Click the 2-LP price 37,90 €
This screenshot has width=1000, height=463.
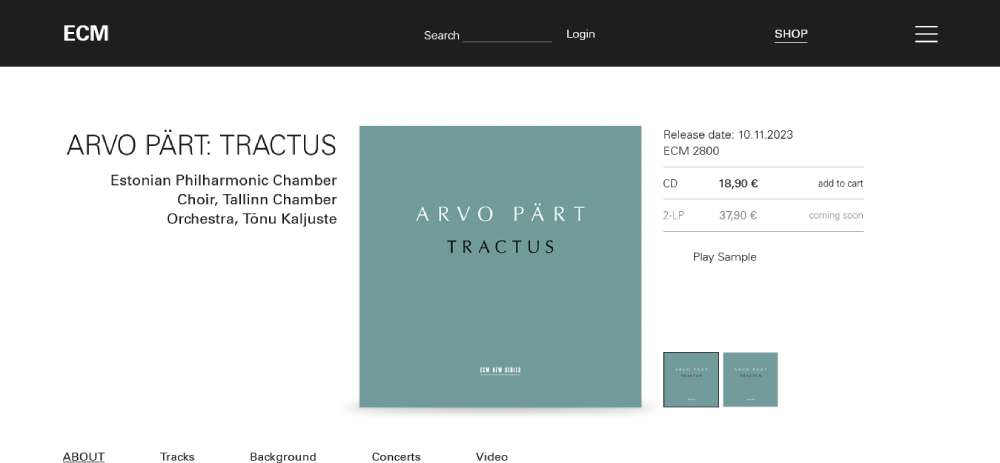[x=737, y=216]
